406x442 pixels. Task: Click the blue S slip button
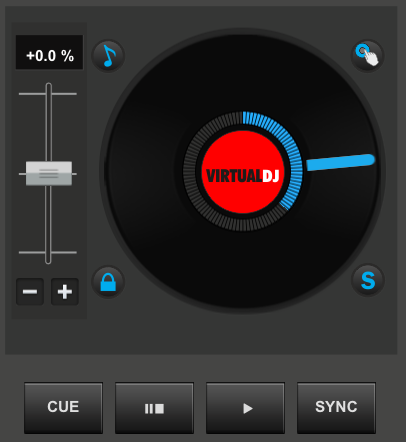(x=368, y=280)
